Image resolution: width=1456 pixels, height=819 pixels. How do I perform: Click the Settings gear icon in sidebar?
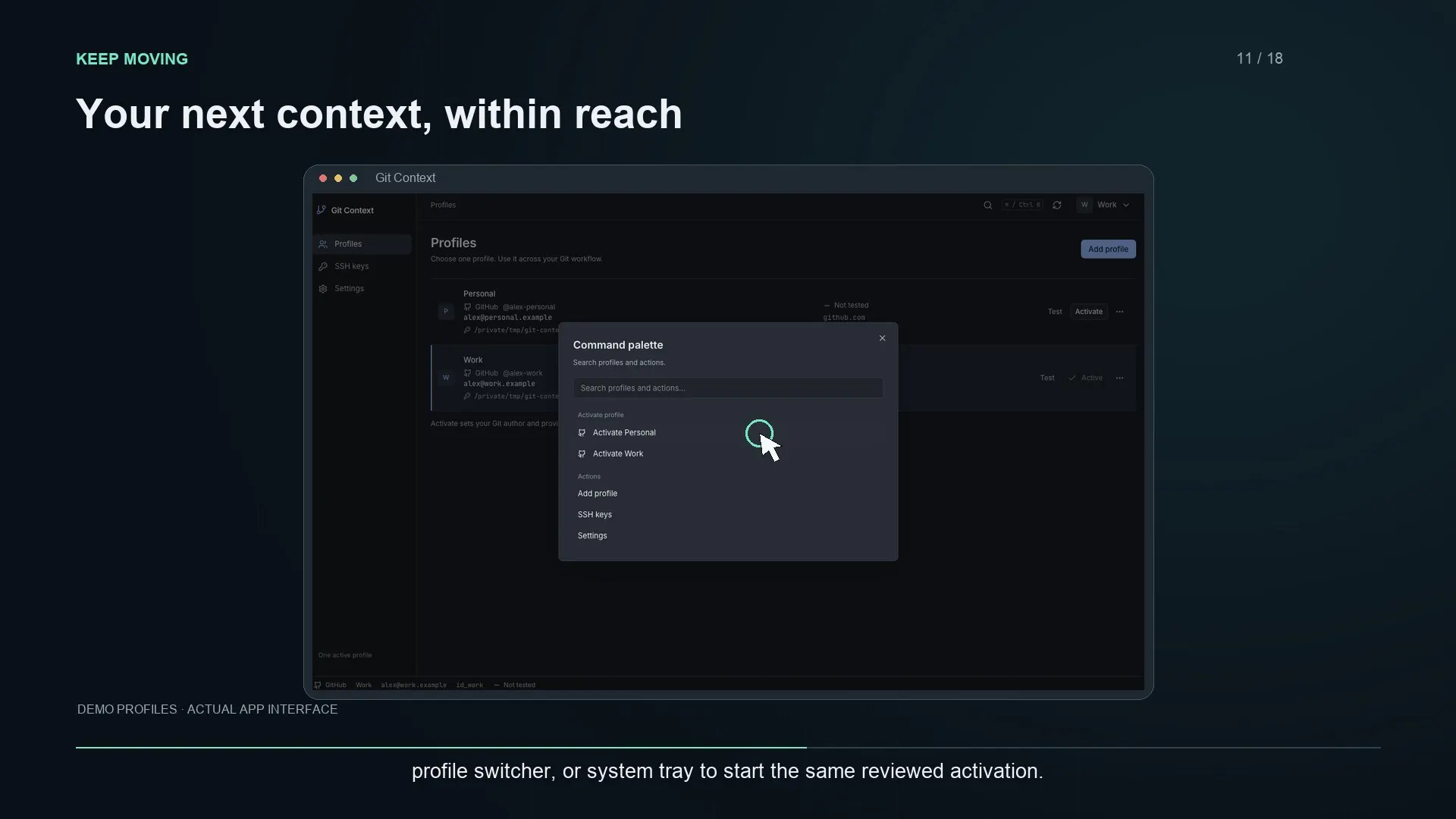point(323,289)
